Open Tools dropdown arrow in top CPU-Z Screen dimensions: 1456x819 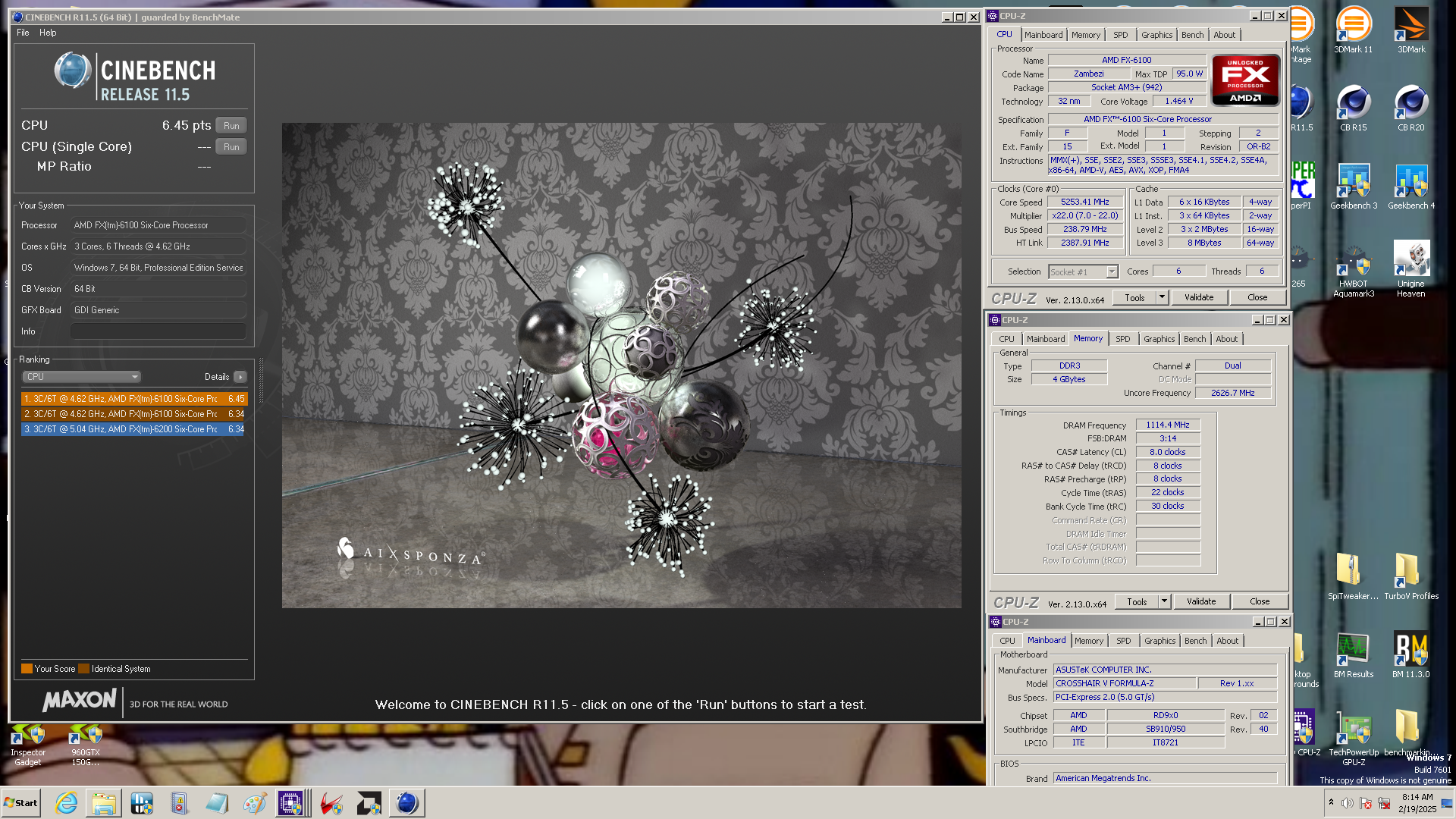pyautogui.click(x=1162, y=298)
